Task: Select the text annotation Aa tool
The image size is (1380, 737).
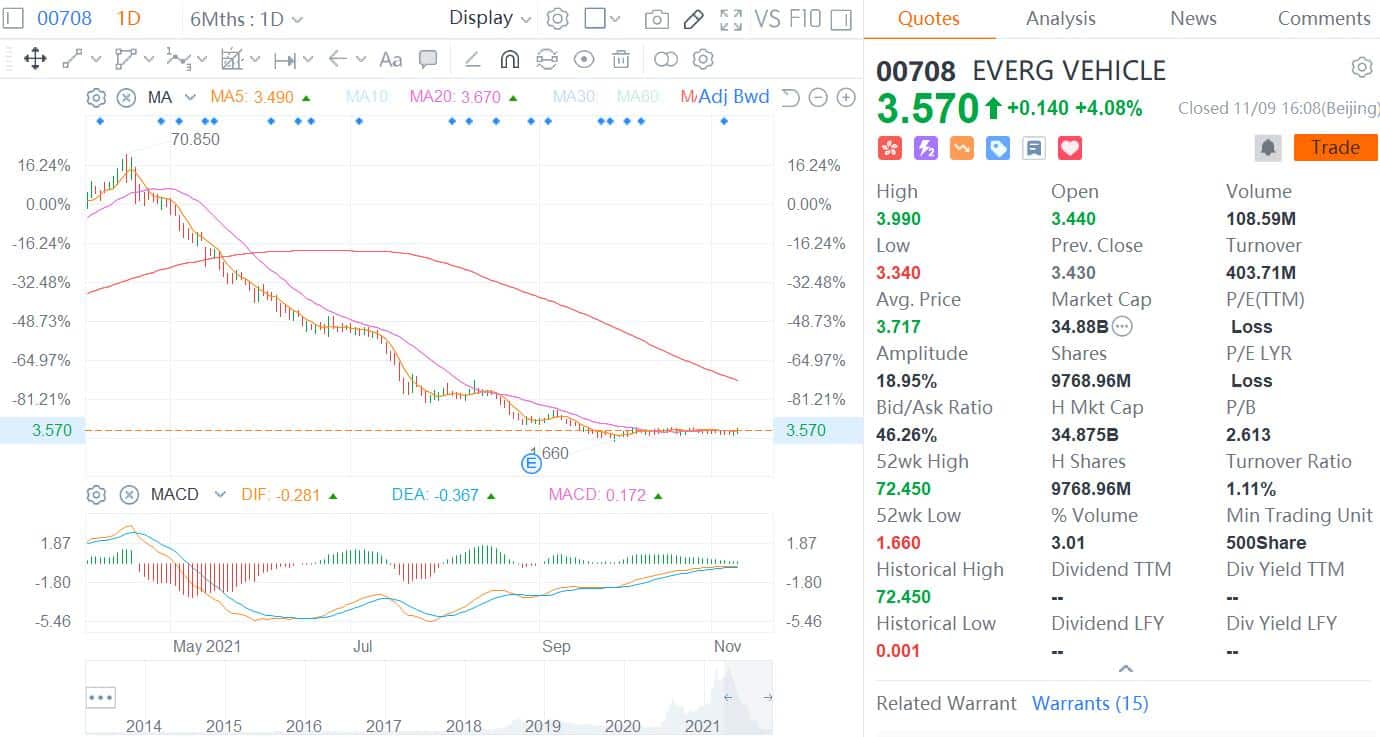Action: tap(390, 59)
